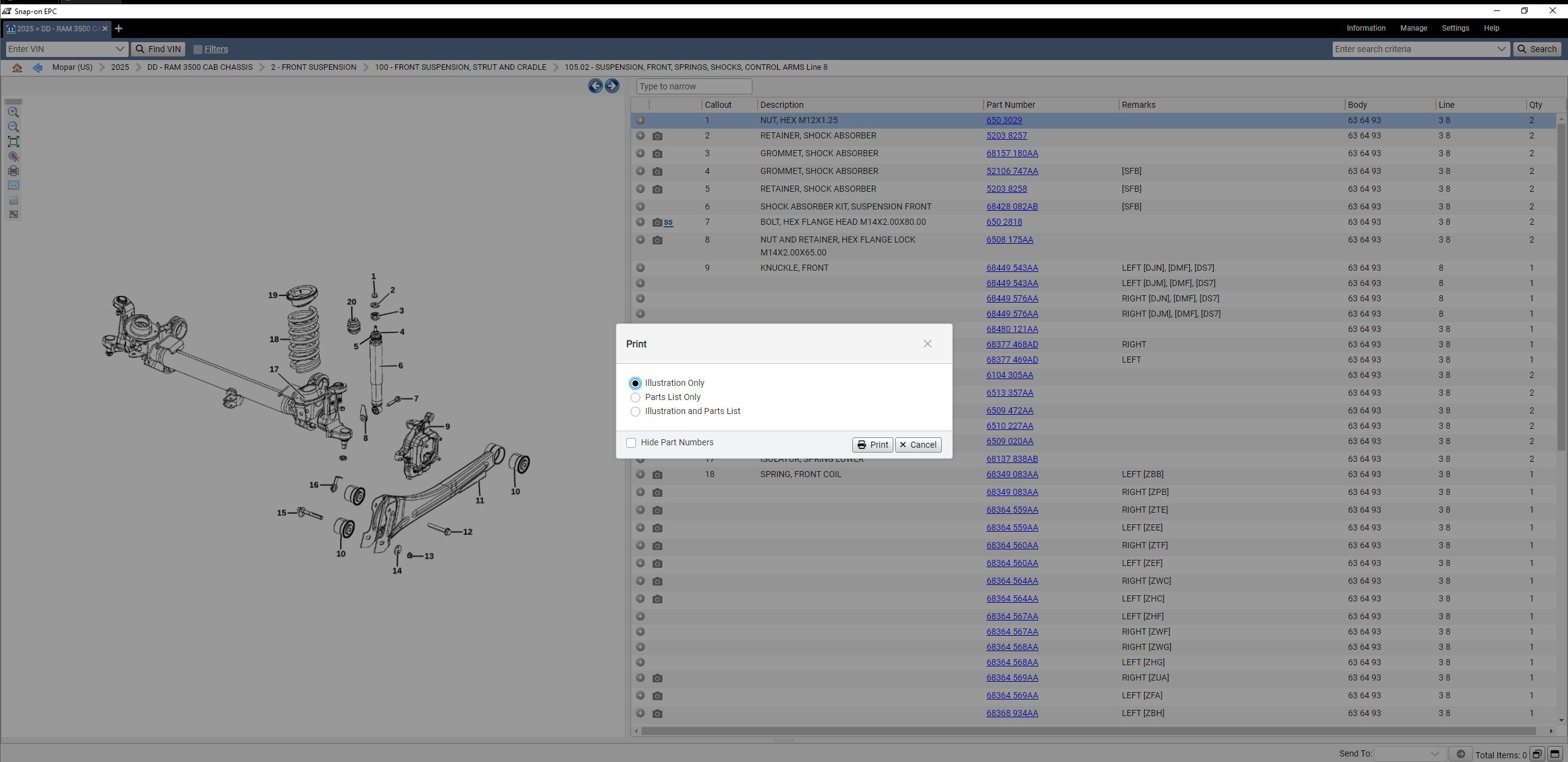Image resolution: width=1568 pixels, height=762 pixels.
Task: Open the Enter VIN dropdown arrow
Action: [119, 49]
